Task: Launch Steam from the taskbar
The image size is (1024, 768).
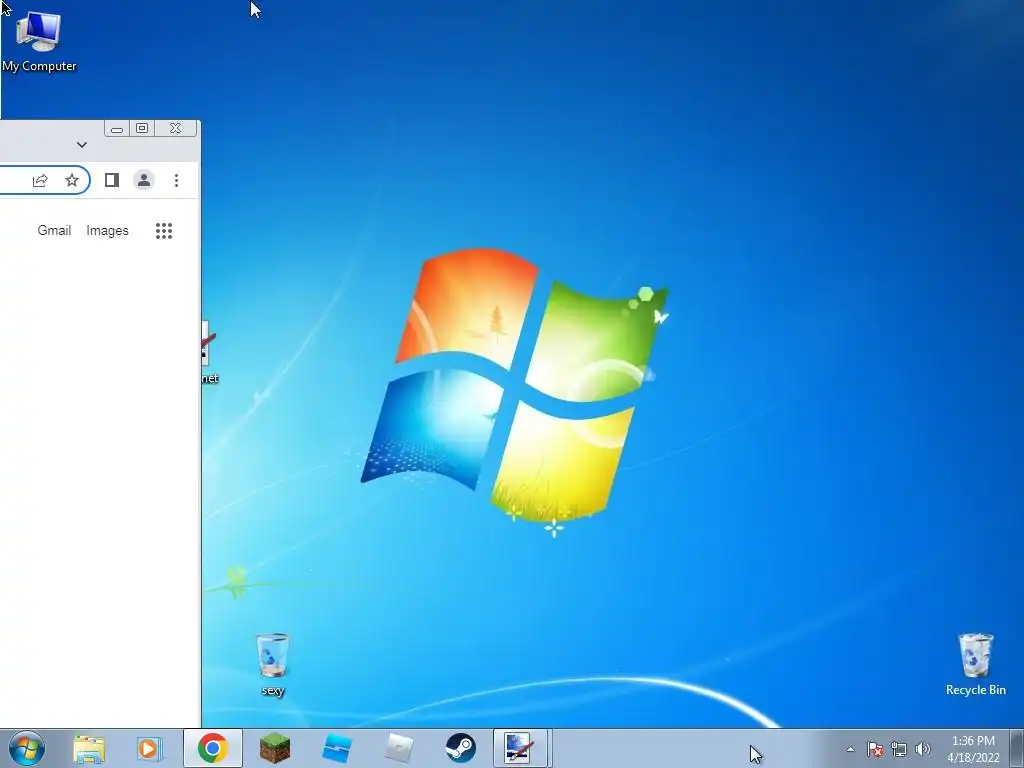Action: [460, 748]
